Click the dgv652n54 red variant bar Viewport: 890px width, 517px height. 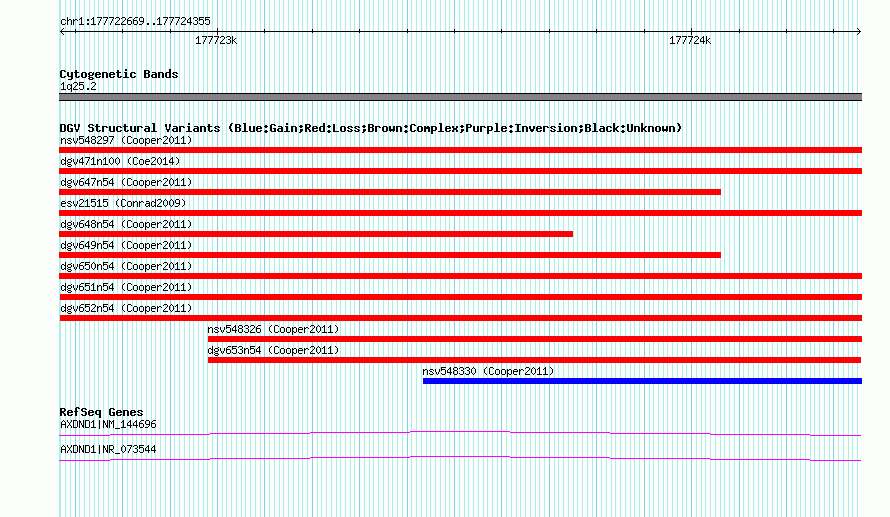(x=460, y=318)
